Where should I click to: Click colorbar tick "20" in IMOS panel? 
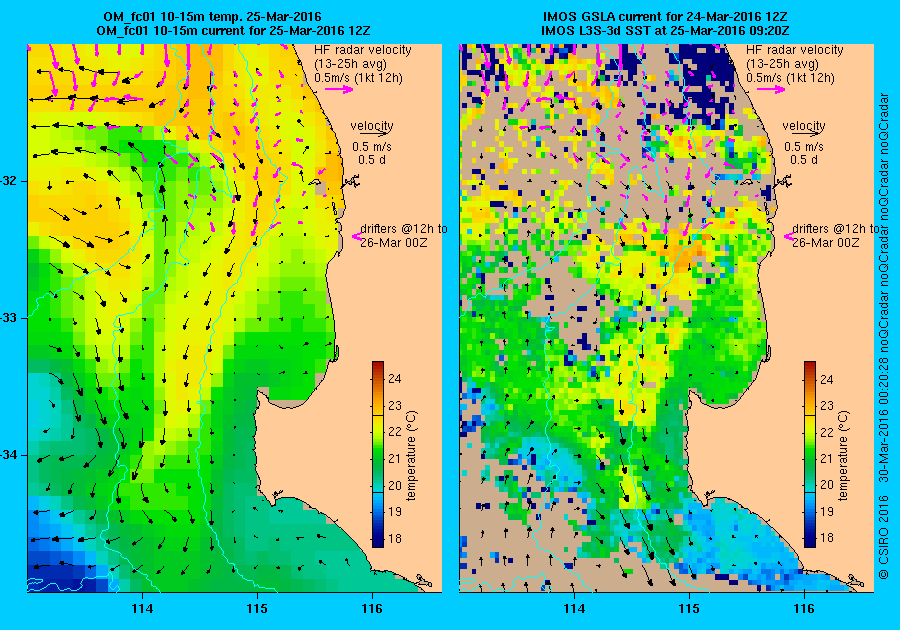coord(827,485)
